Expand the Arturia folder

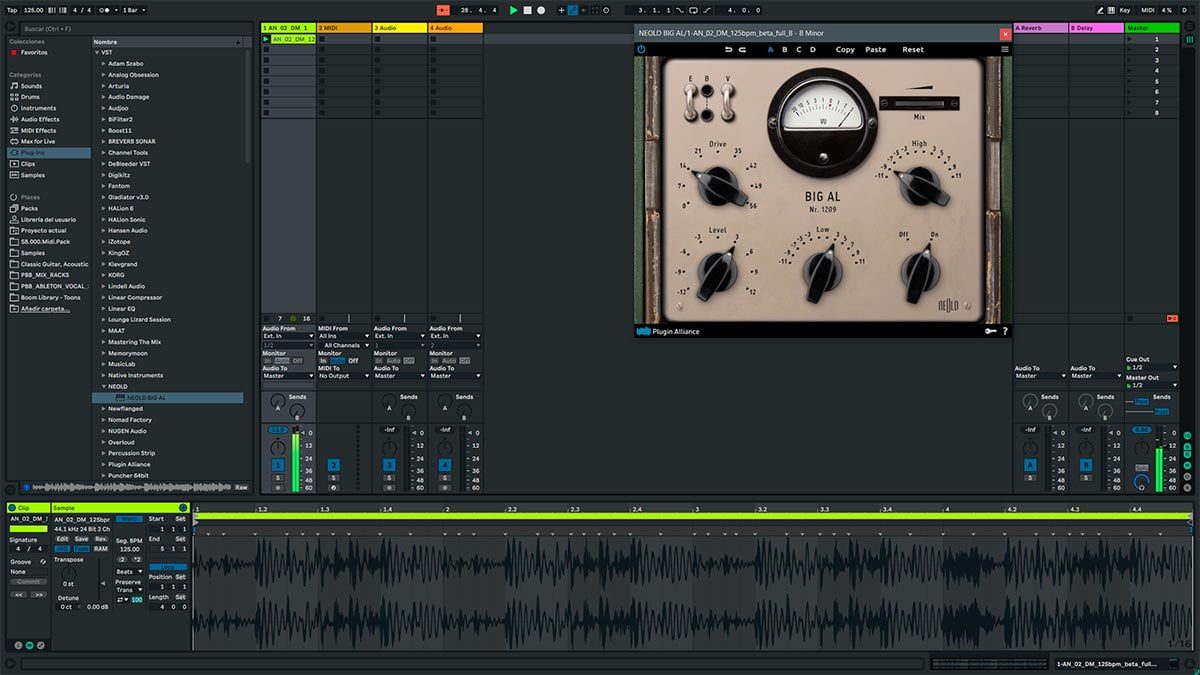[x=104, y=86]
